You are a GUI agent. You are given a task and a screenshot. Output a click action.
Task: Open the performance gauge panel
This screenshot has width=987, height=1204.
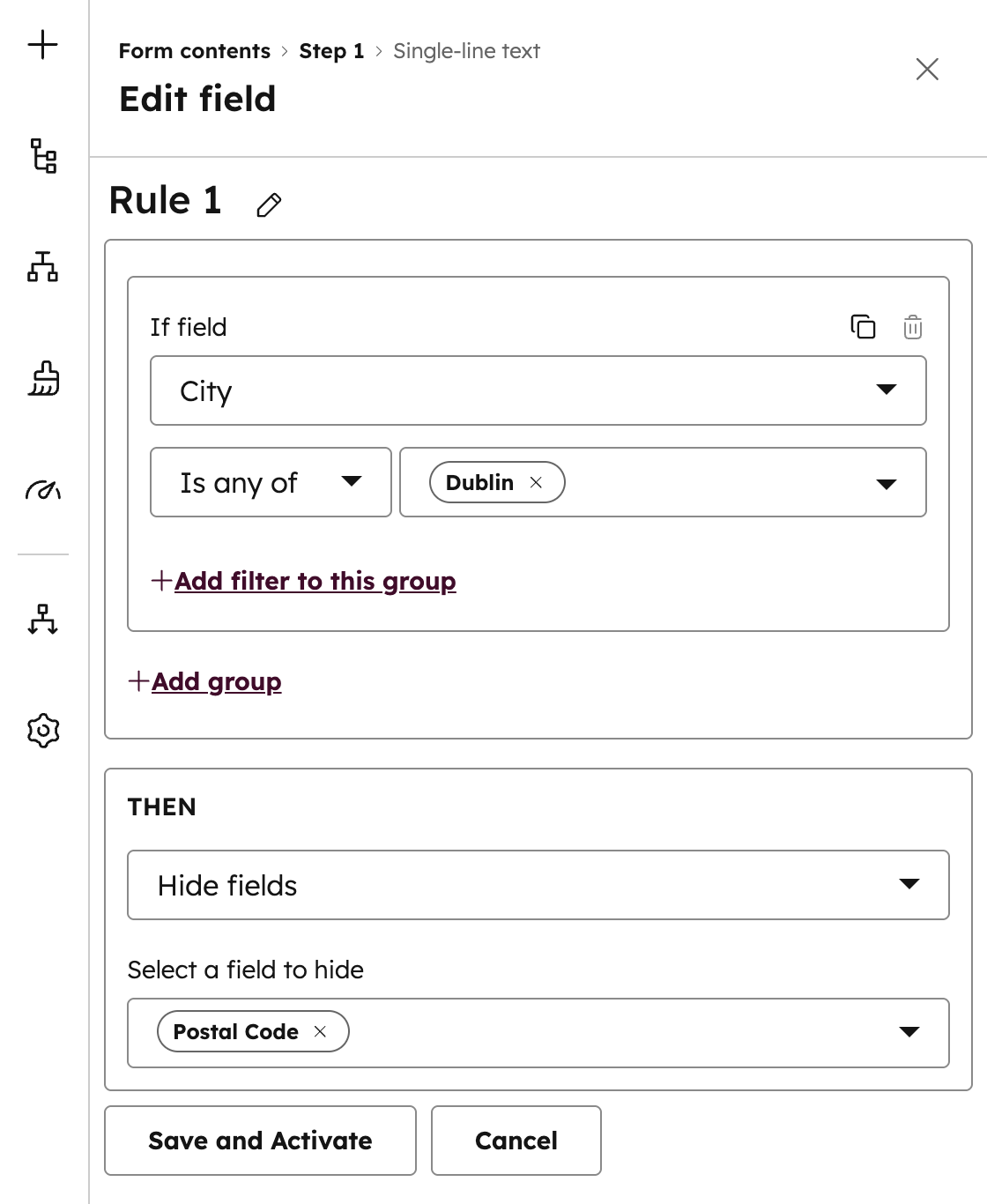pos(41,492)
